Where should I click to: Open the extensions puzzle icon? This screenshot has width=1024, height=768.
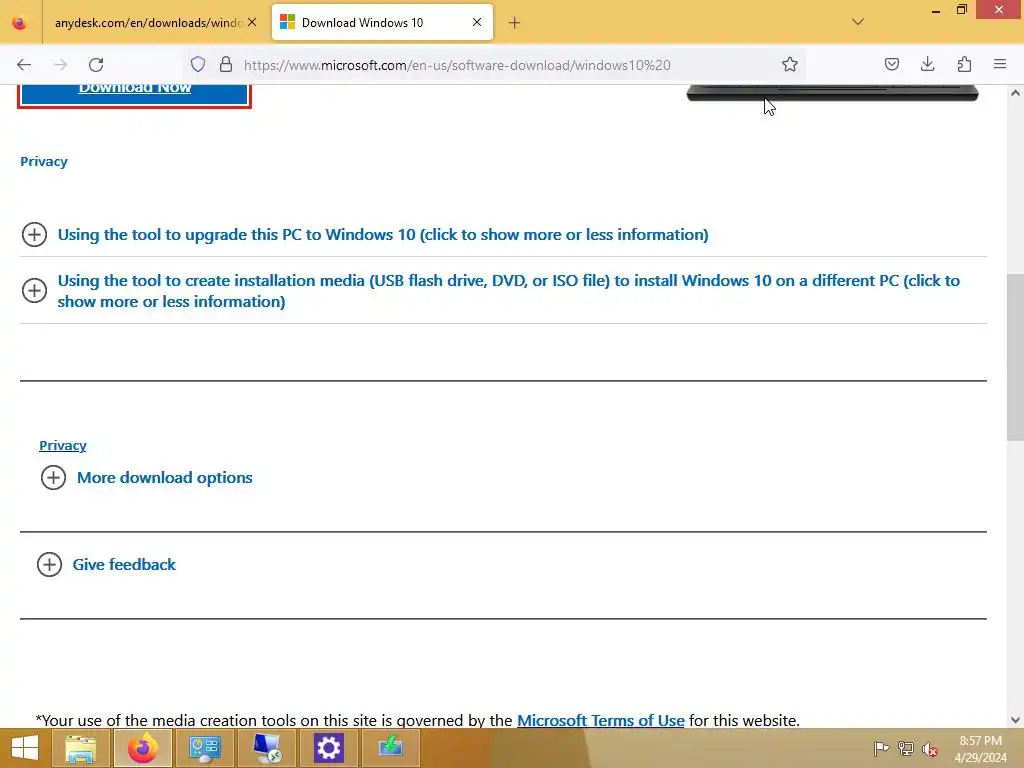(x=964, y=65)
